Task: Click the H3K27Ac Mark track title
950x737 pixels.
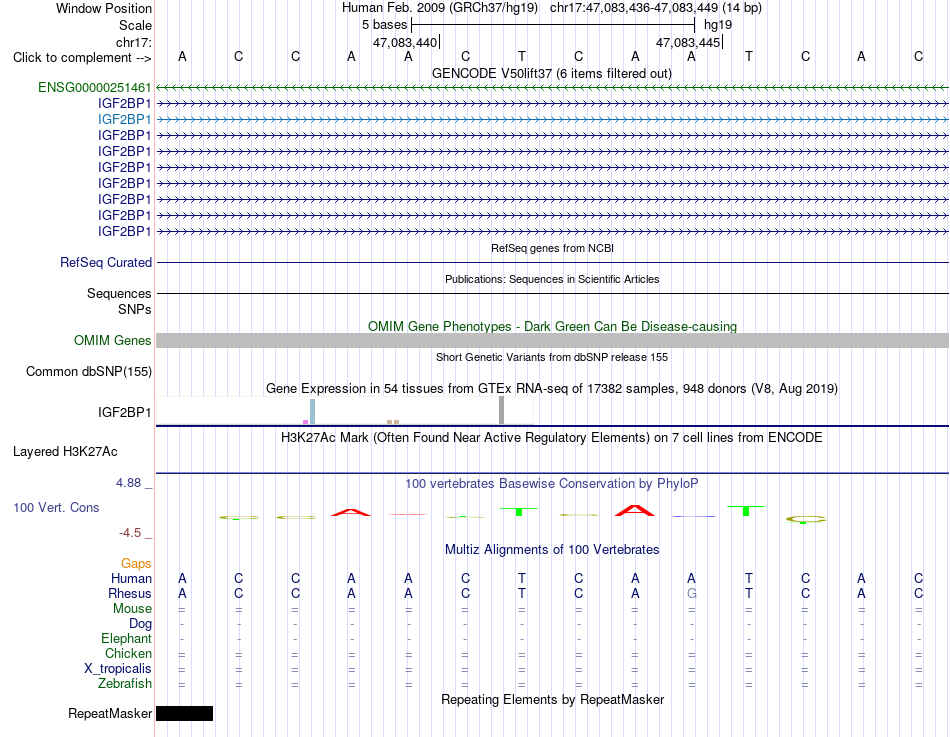Action: click(552, 438)
